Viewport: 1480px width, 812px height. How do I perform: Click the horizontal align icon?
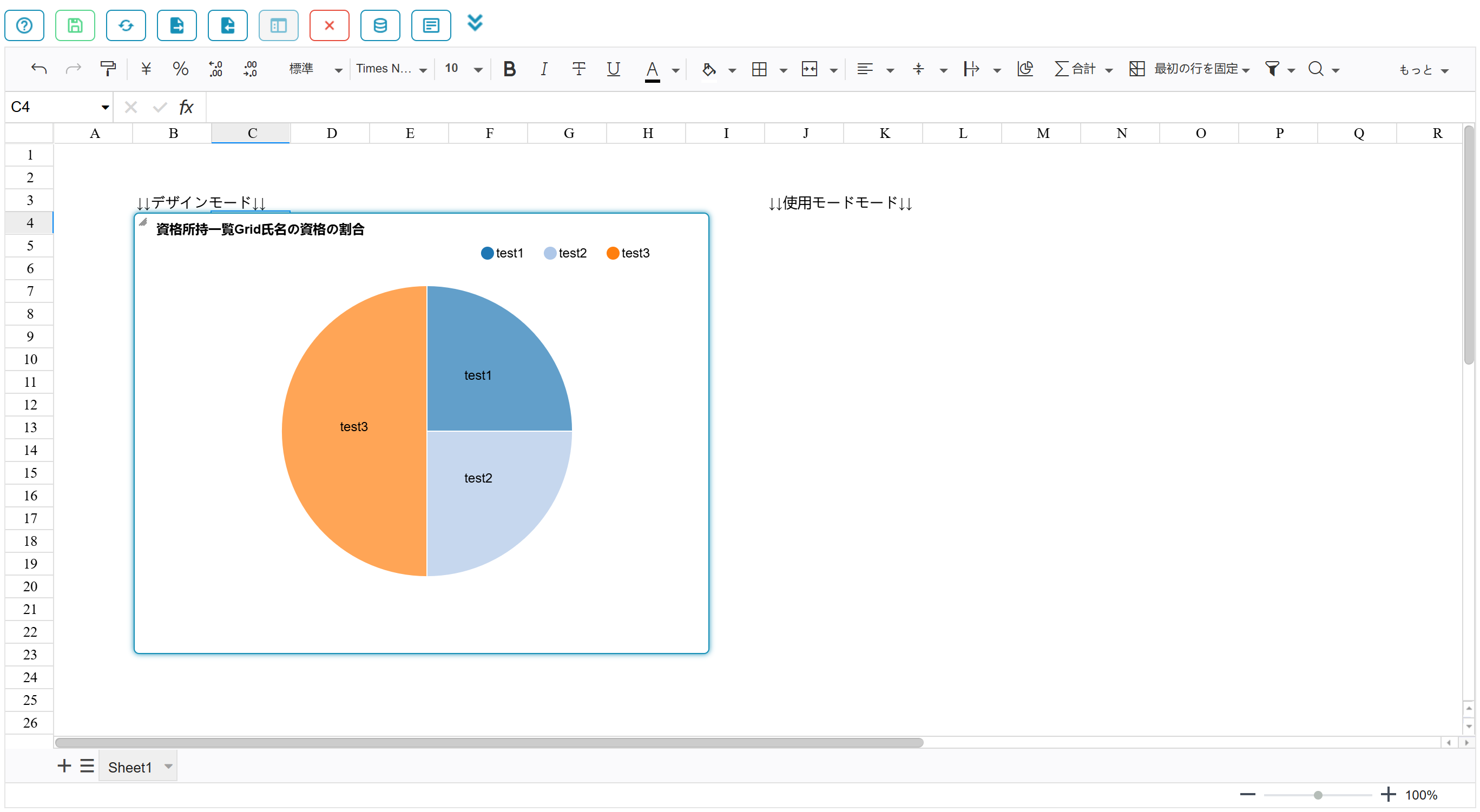tap(865, 69)
